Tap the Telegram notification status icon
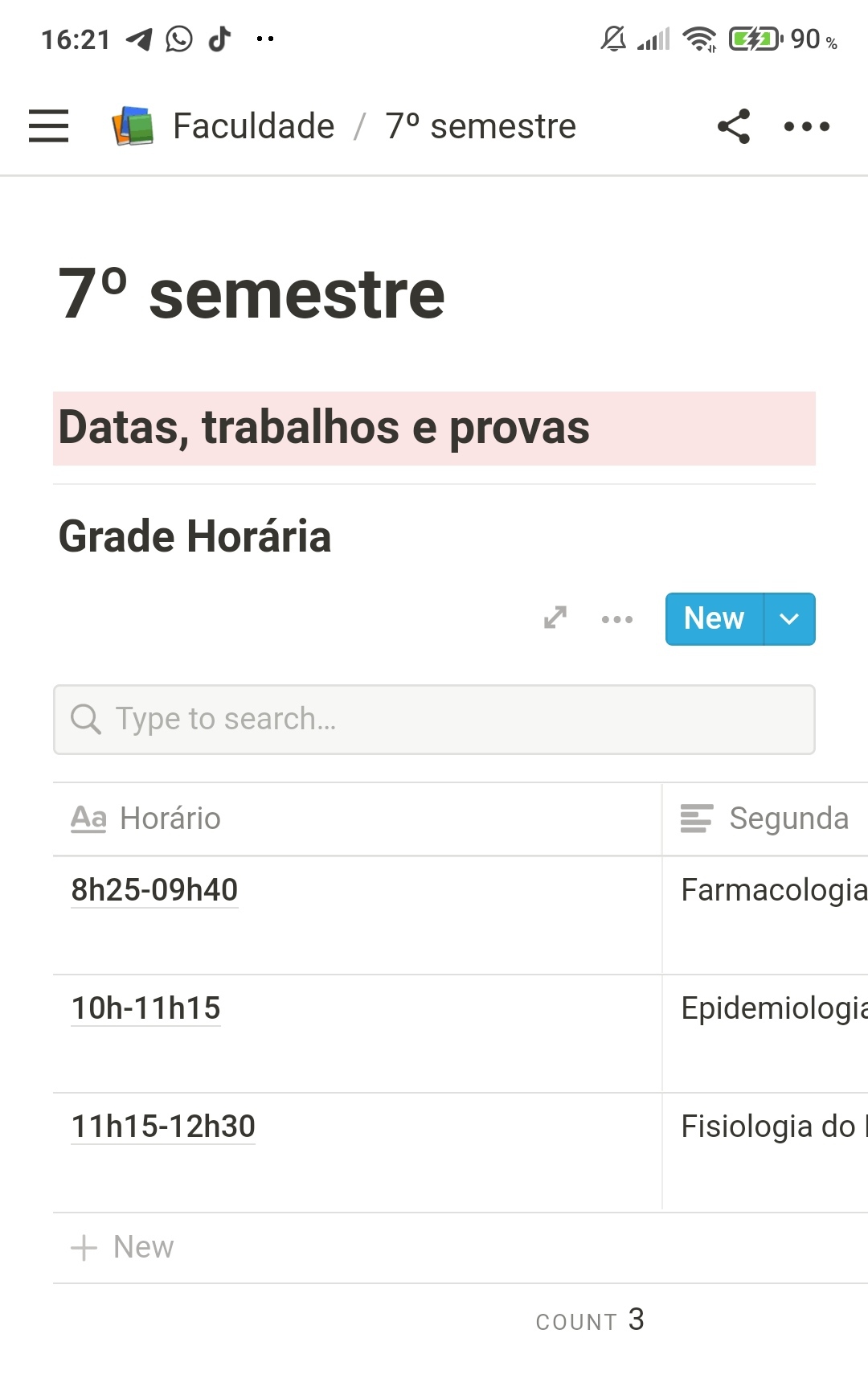Image resolution: width=868 pixels, height=1379 pixels. [139, 39]
